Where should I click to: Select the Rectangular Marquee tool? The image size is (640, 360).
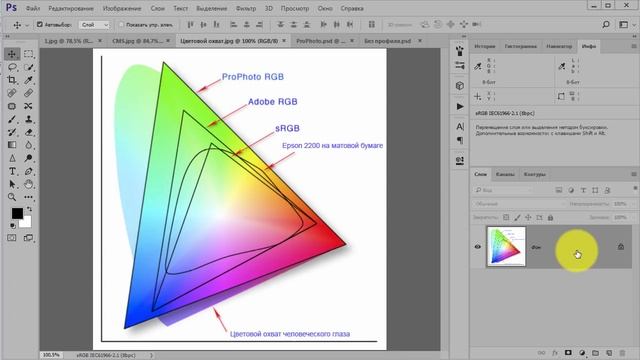(x=28, y=54)
